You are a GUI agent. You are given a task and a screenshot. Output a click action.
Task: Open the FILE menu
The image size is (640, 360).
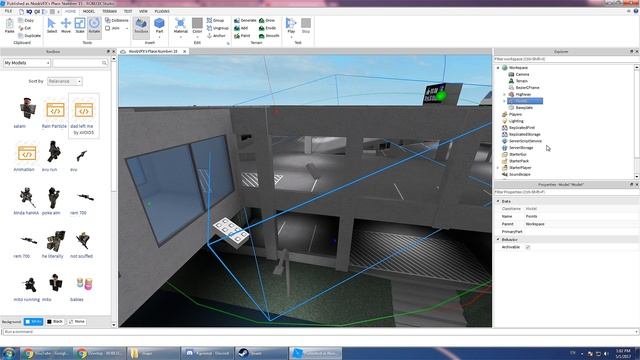point(8,11)
